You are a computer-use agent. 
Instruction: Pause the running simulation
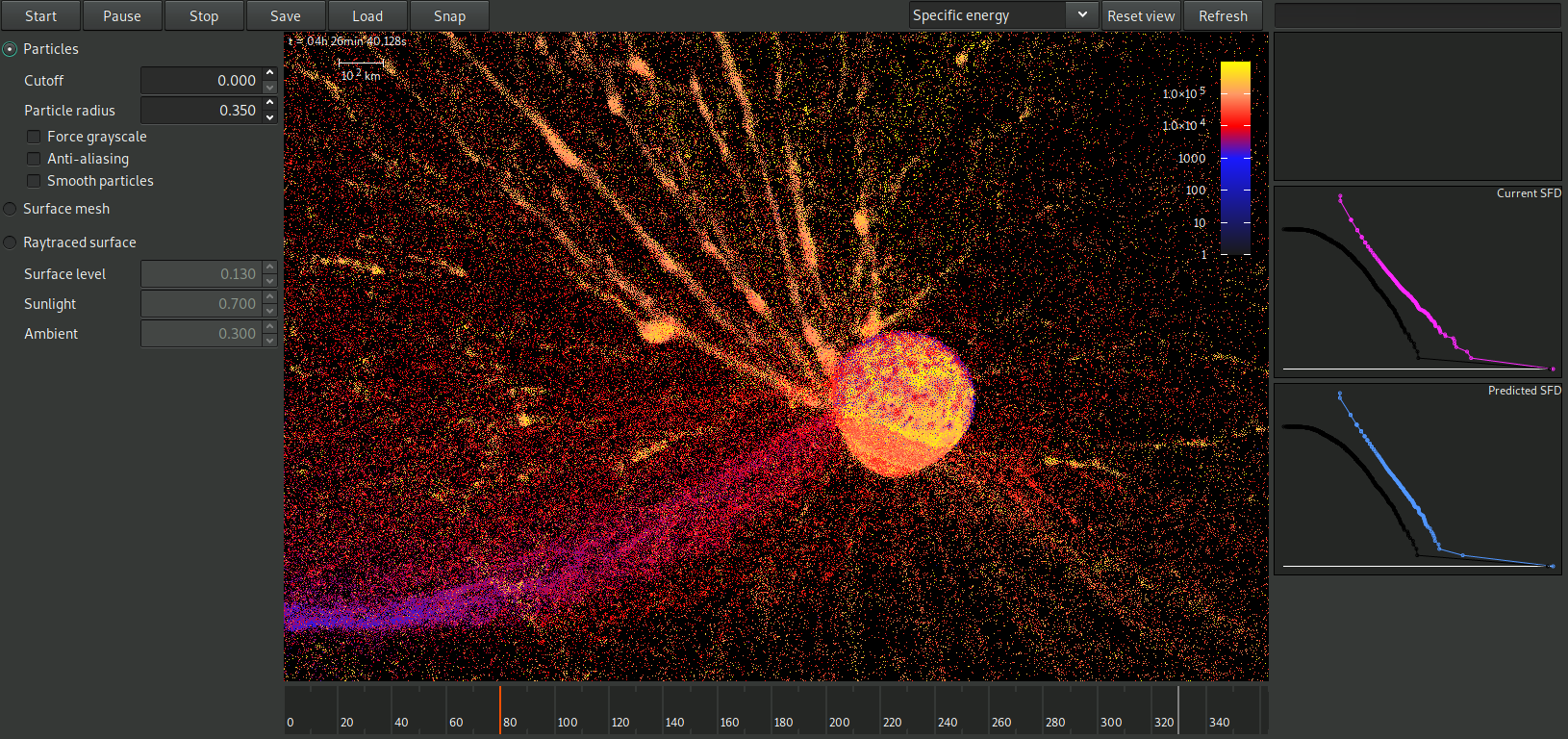click(122, 16)
